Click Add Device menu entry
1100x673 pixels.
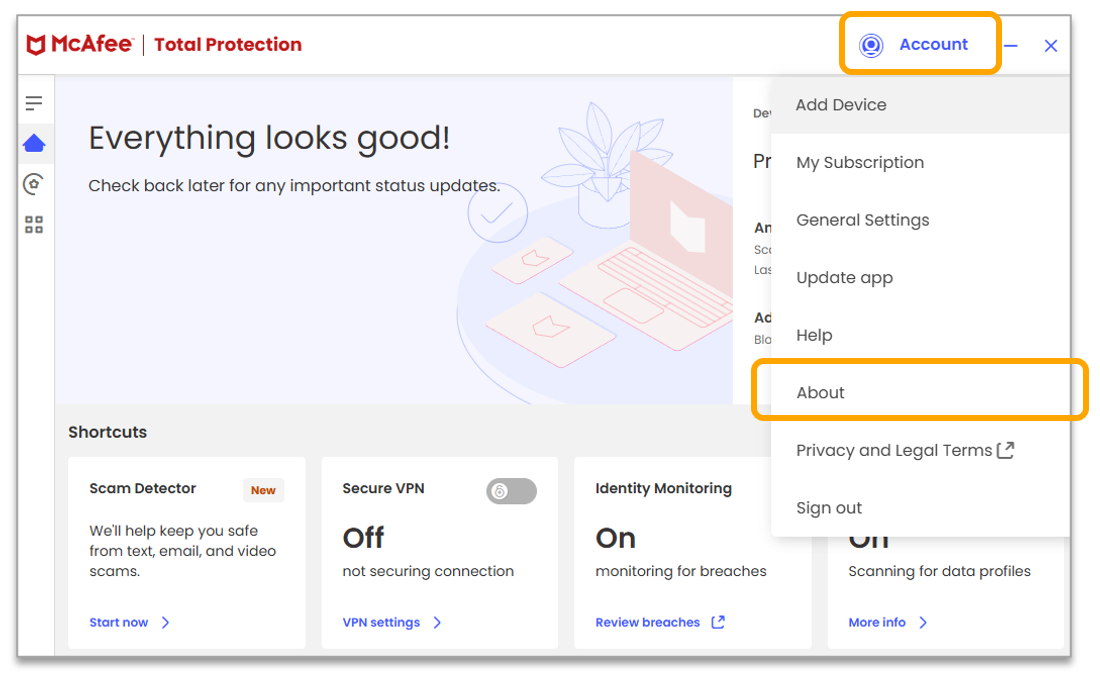tap(841, 105)
